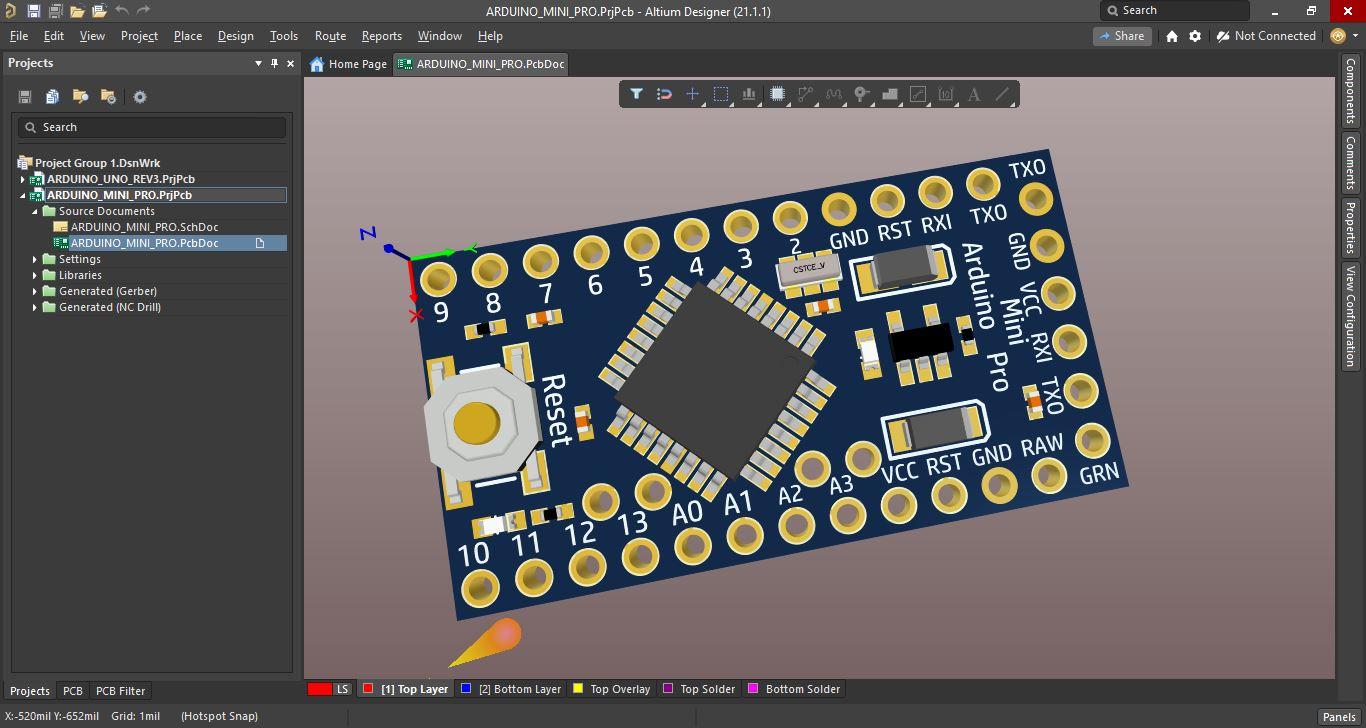Image resolution: width=1366 pixels, height=728 pixels.
Task: Click Projects panel folder view icon
Action: [80, 97]
